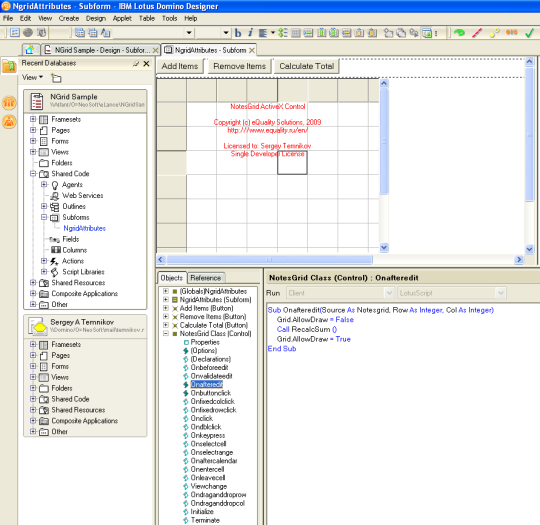Select the Onbeforeedit event
The width and height of the screenshot is (540, 525).
tap(209, 368)
